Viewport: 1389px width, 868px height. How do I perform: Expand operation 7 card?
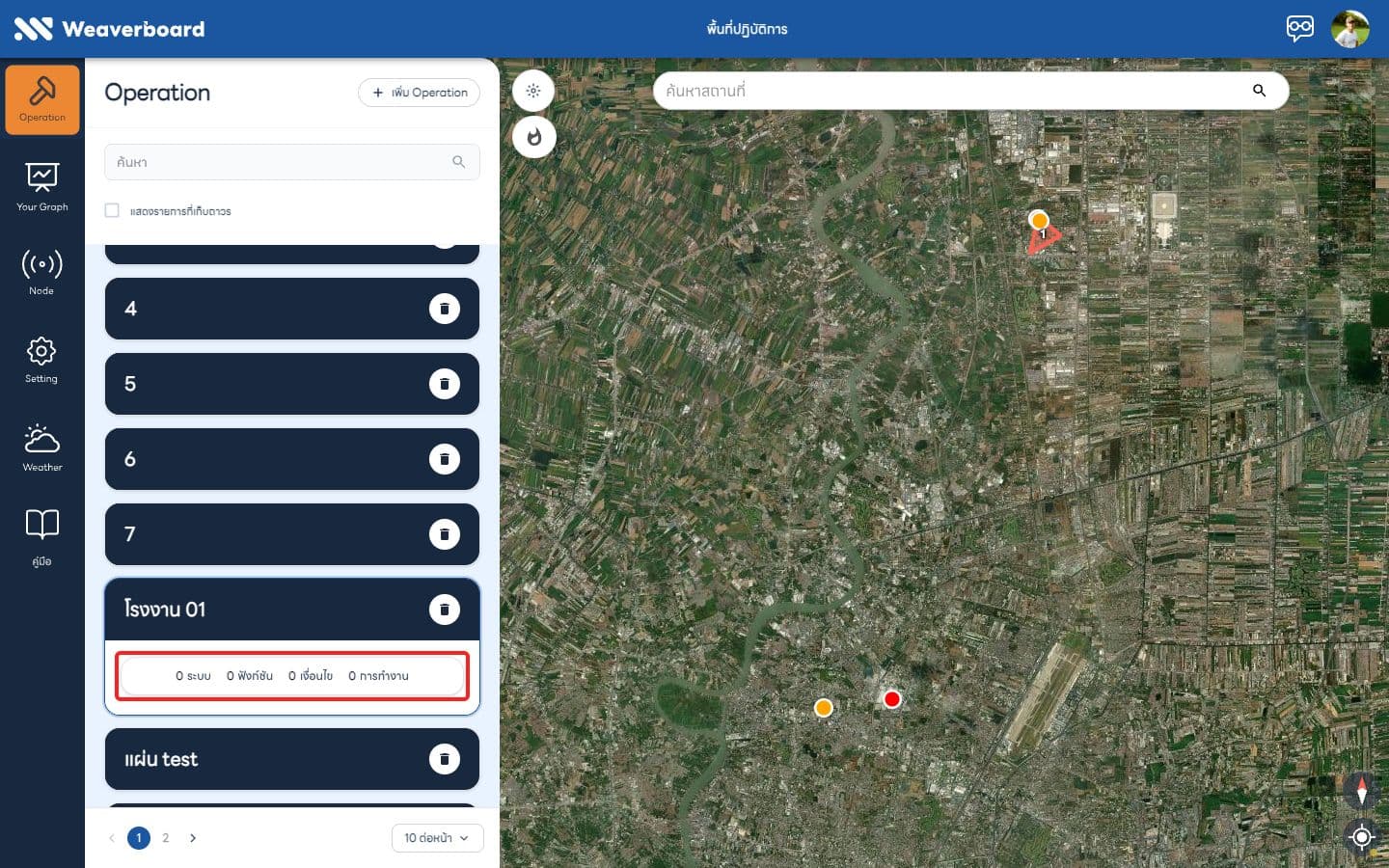[291, 534]
